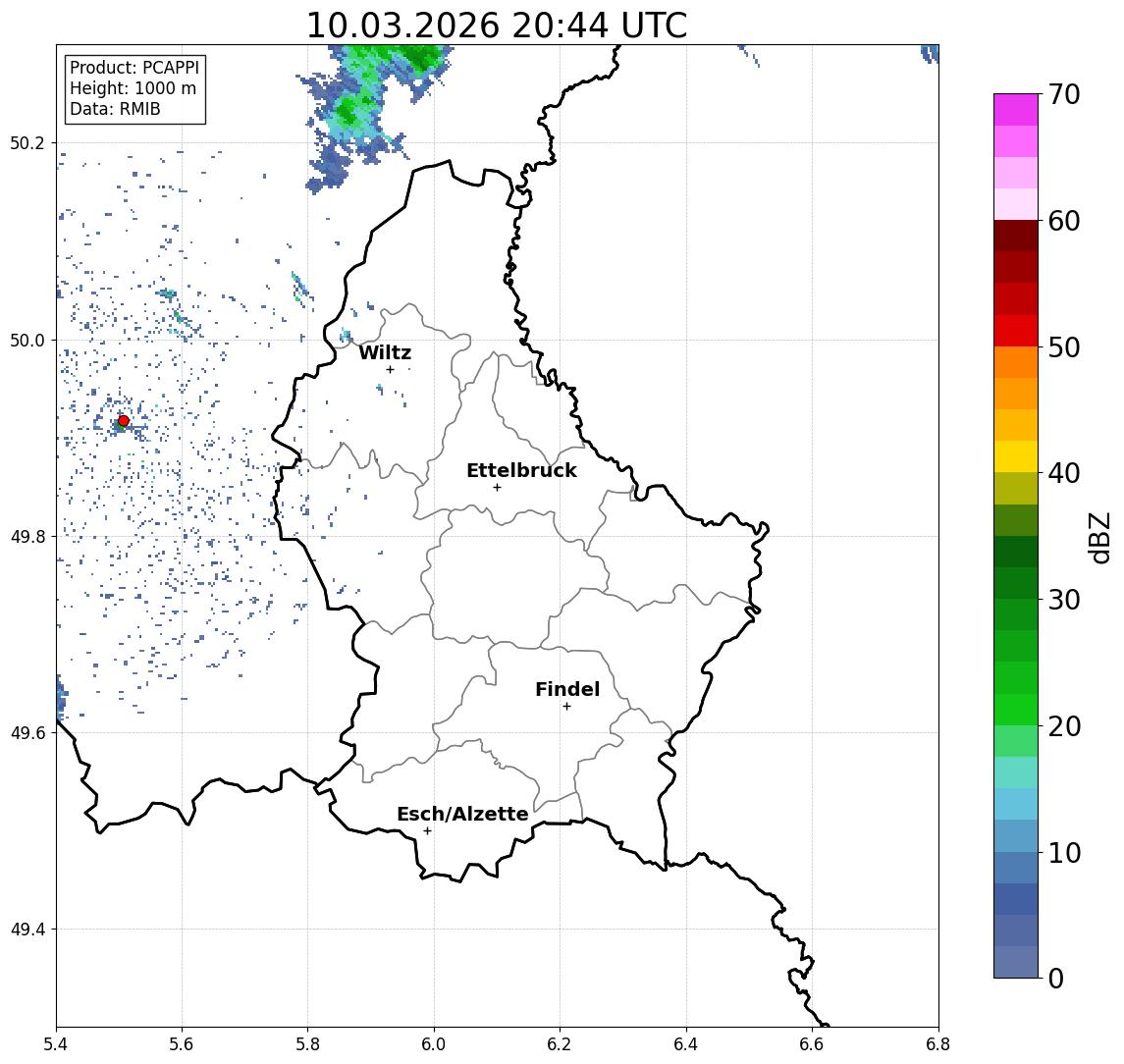Click latitude axis label 50.2
Screen dimensions: 1124x1064
(27, 142)
